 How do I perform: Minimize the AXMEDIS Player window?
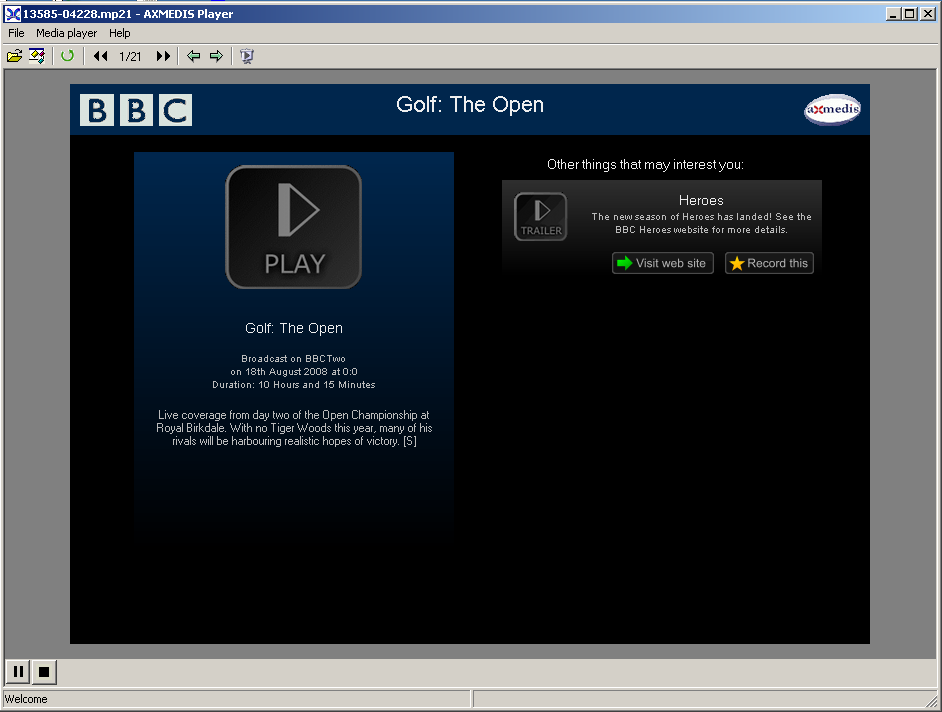(x=893, y=14)
